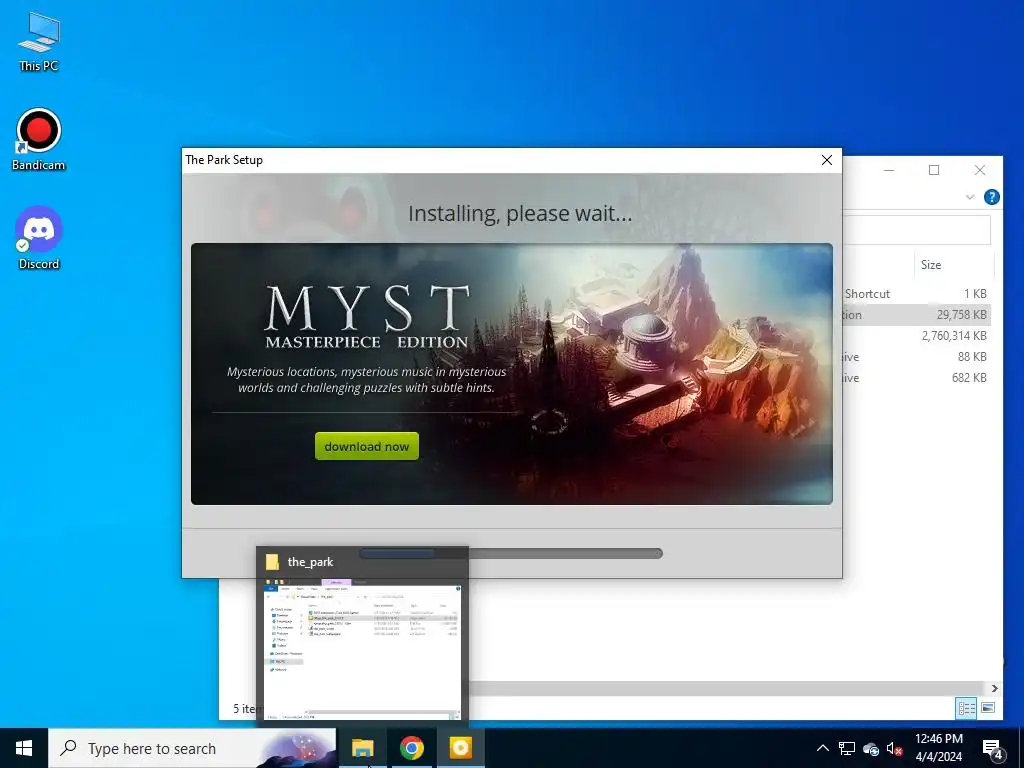The width and height of the screenshot is (1024, 768).
Task: Click the green download now button
Action: coord(366,447)
